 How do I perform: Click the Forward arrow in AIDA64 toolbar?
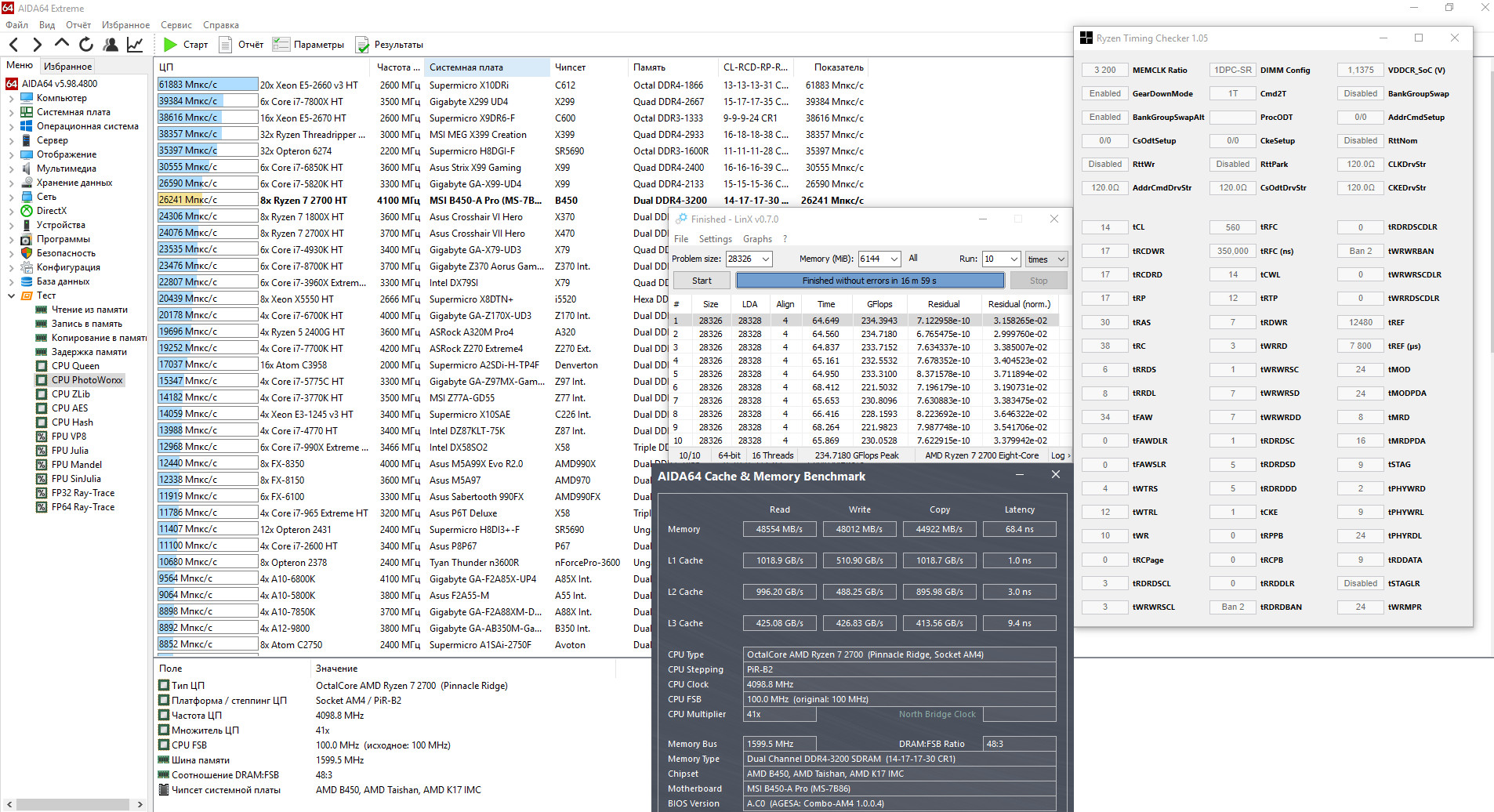(38, 45)
